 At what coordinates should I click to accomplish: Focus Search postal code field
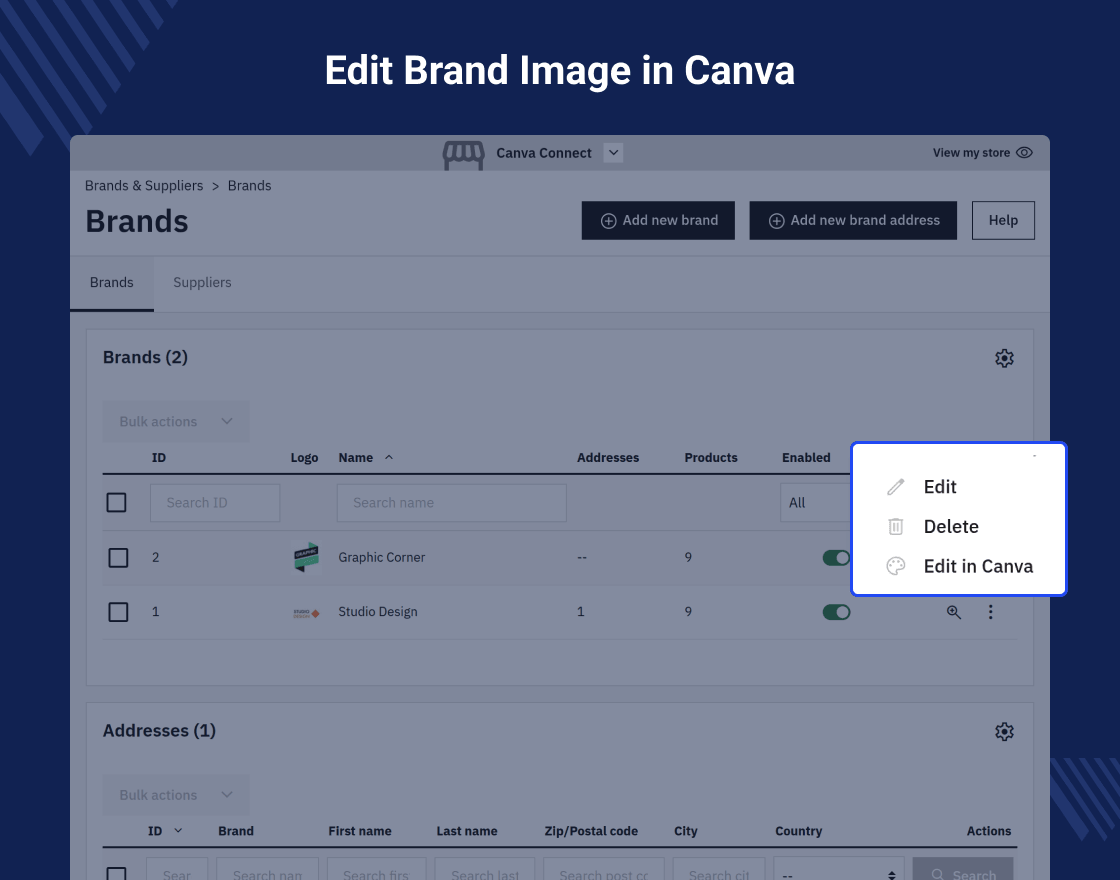coord(604,871)
